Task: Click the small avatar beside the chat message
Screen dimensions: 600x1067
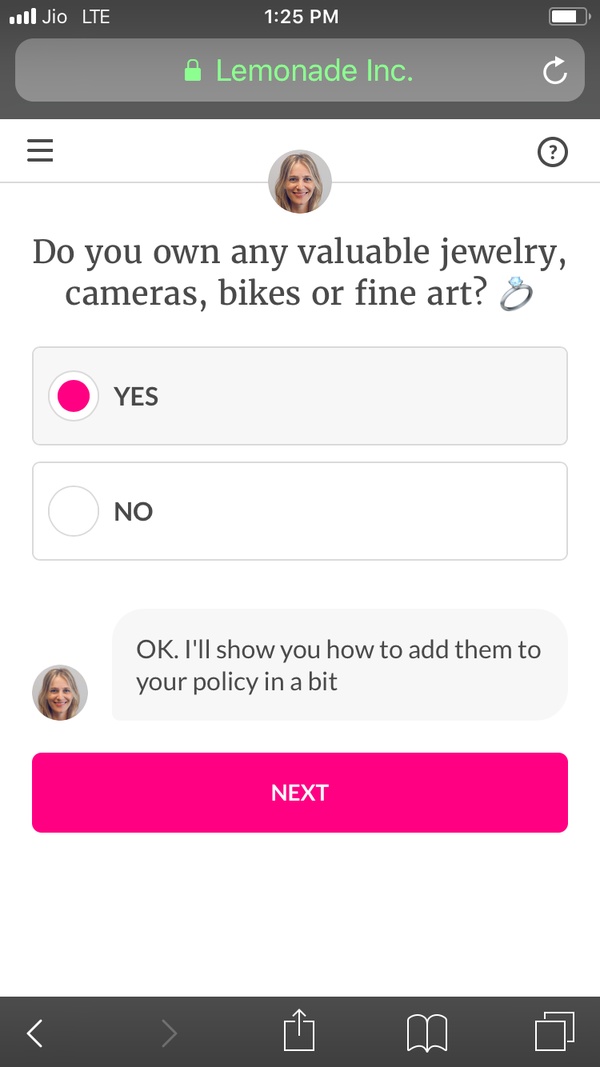Action: click(x=61, y=692)
